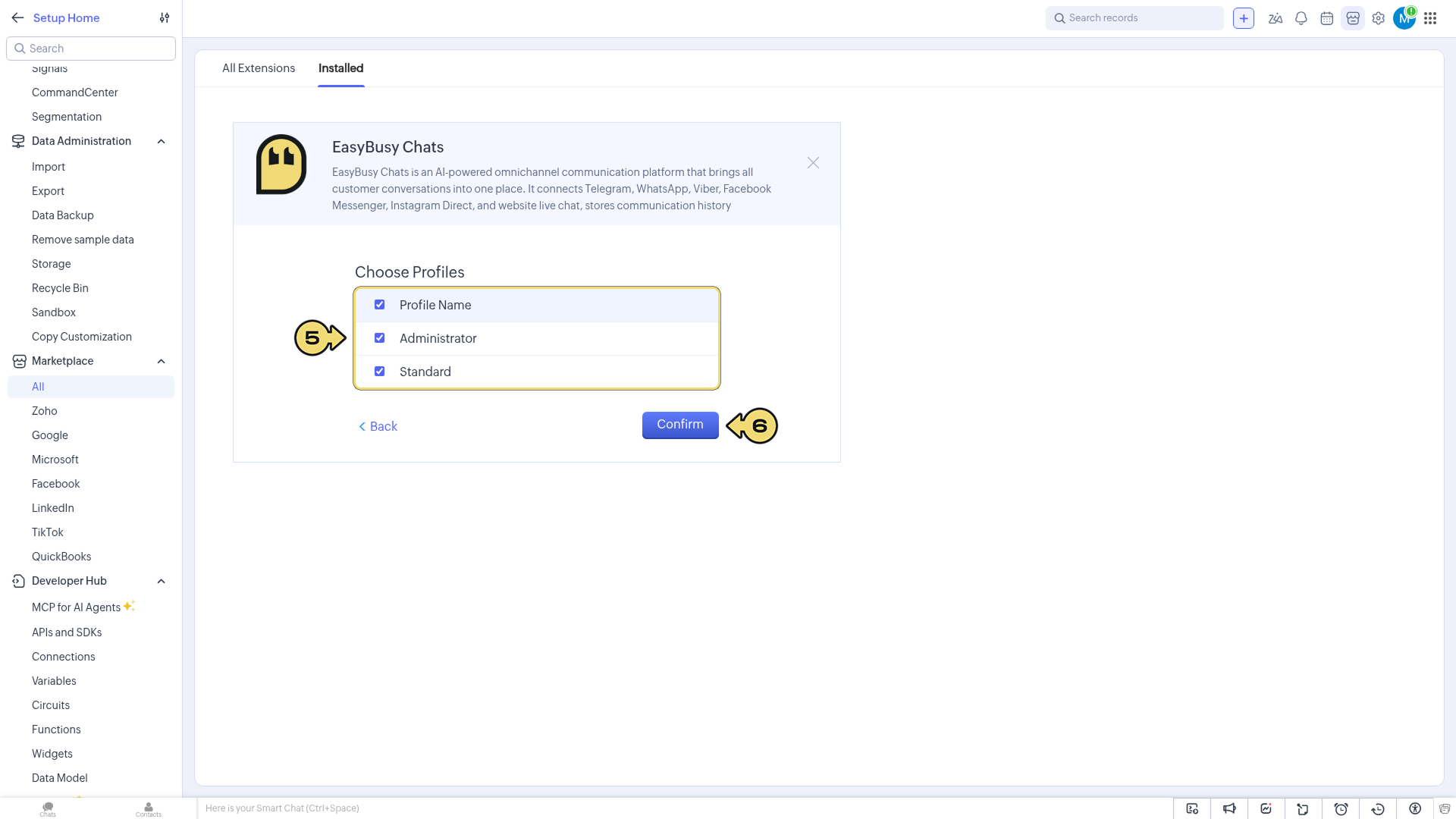This screenshot has width=1456, height=819.
Task: Toggle the Profile Name select-all checkbox
Action: (380, 305)
